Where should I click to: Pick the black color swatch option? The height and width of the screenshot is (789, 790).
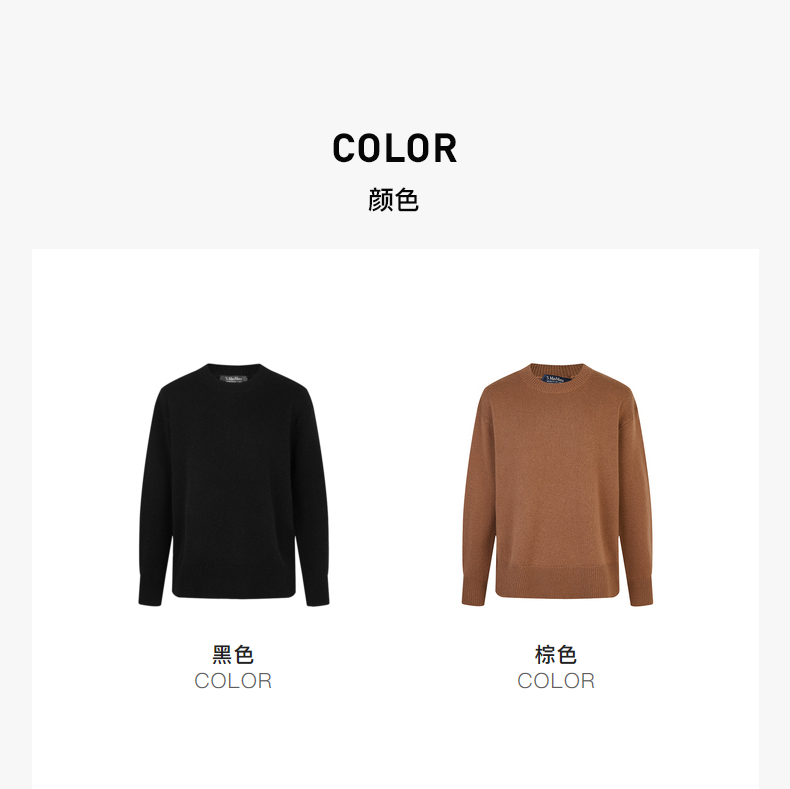[x=234, y=485]
